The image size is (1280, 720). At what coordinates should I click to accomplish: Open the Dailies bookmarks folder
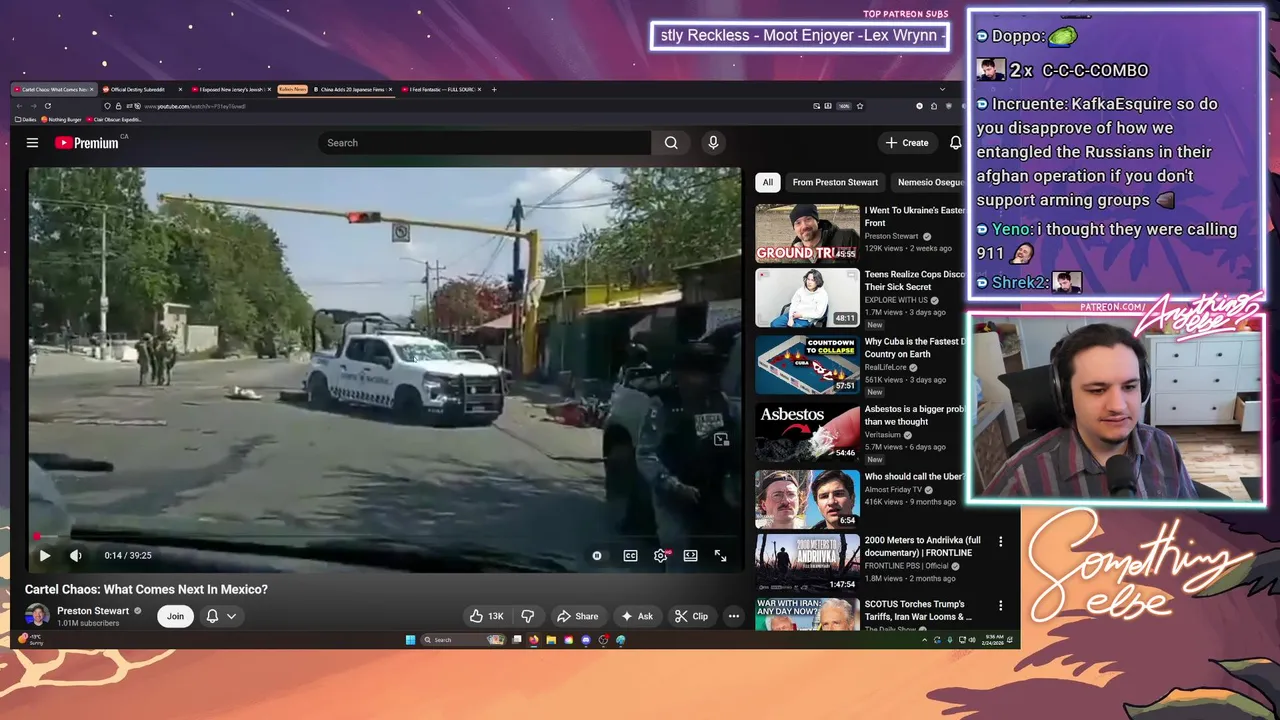(26, 119)
